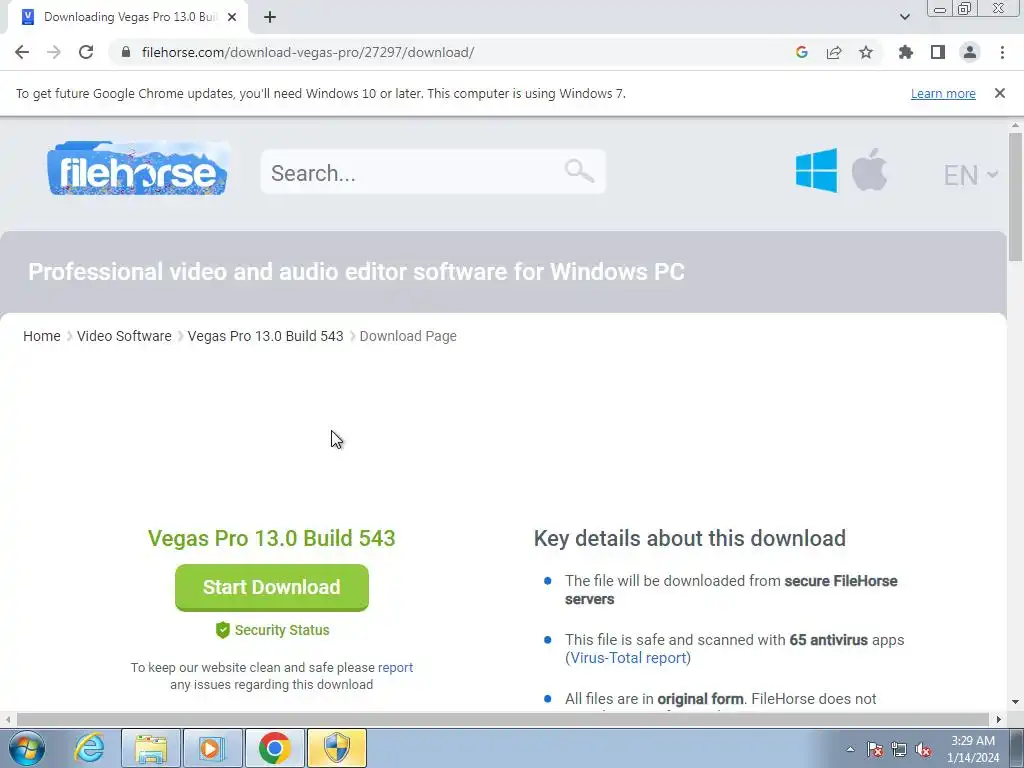Screen dimensions: 1024x768
Task: Switch to Chrome in the taskbar
Action: (x=274, y=748)
